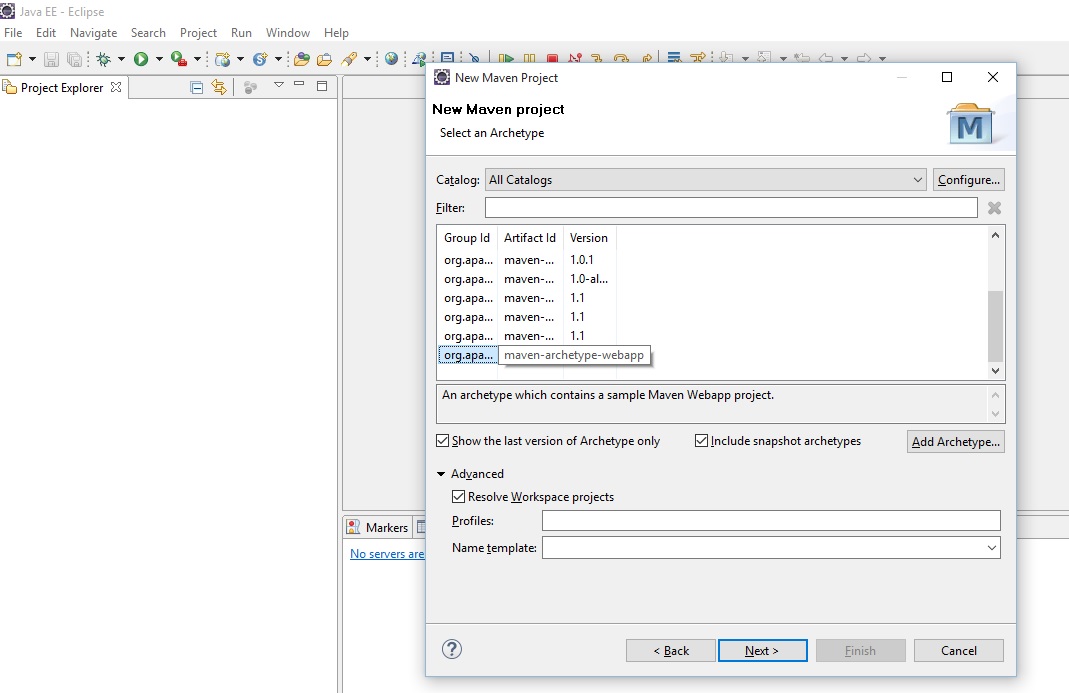The width and height of the screenshot is (1069, 693).
Task: Toggle Link with Editor in Project Explorer
Action: 219,87
